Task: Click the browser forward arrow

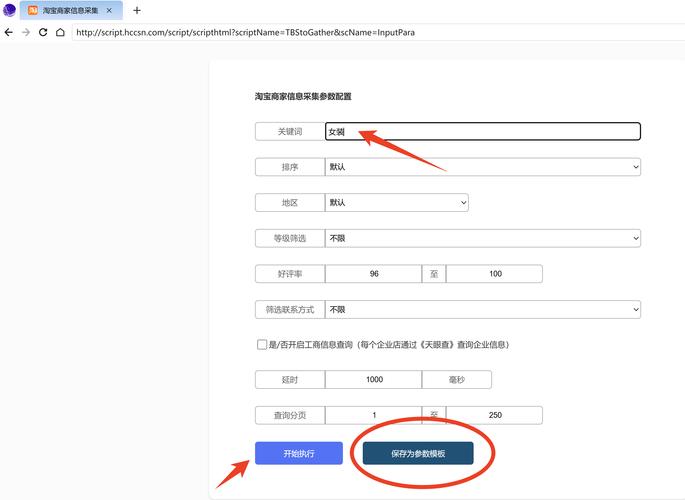Action: click(x=25, y=32)
